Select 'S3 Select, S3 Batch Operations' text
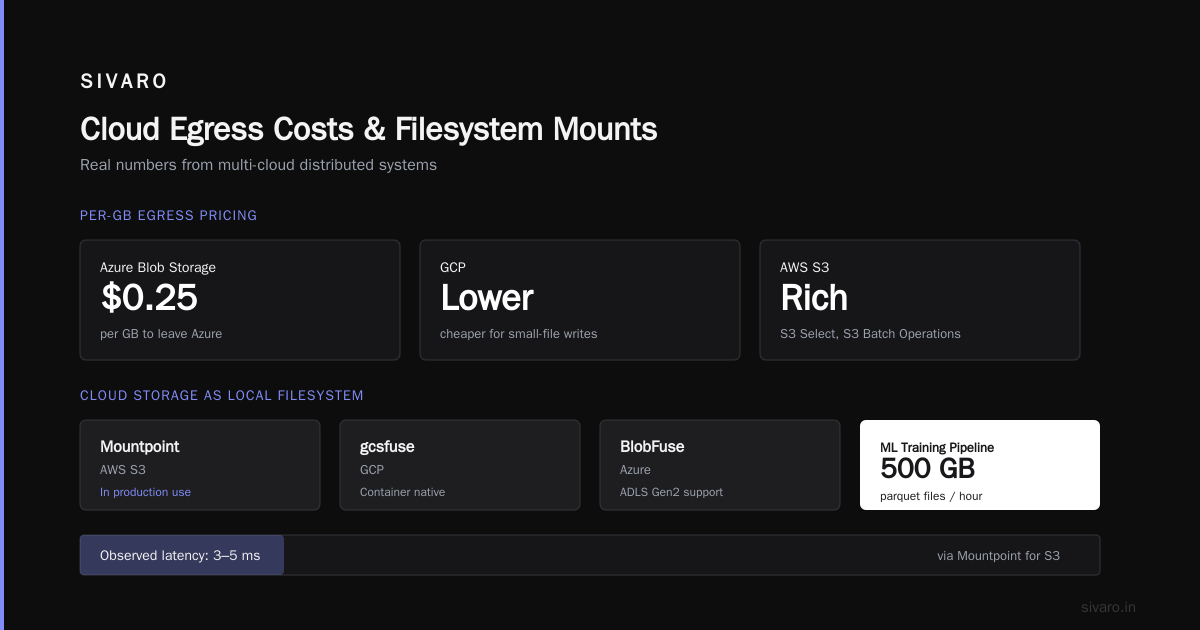Image resolution: width=1200 pixels, height=630 pixels. pyautogui.click(x=870, y=334)
